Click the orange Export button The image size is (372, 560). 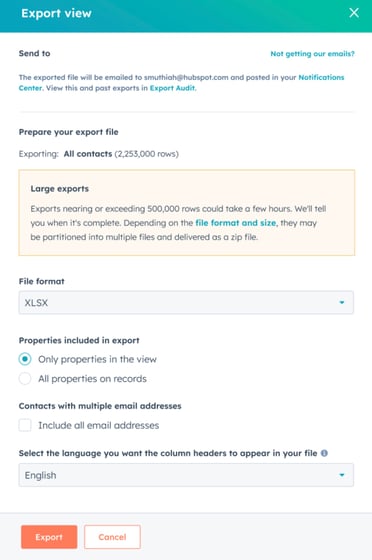pos(49,537)
